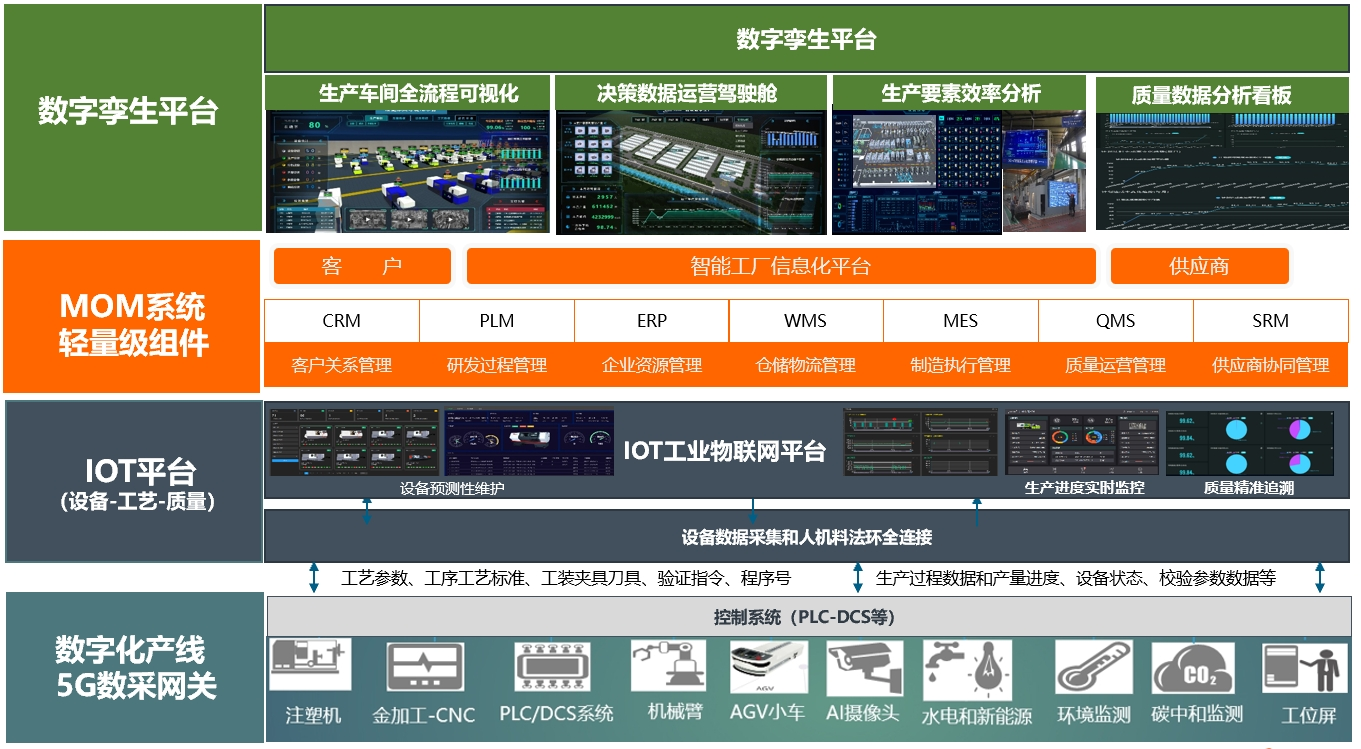Click the 注塑机 injection molding machine icon
Screen dimensions: 1361x749
coord(310,665)
